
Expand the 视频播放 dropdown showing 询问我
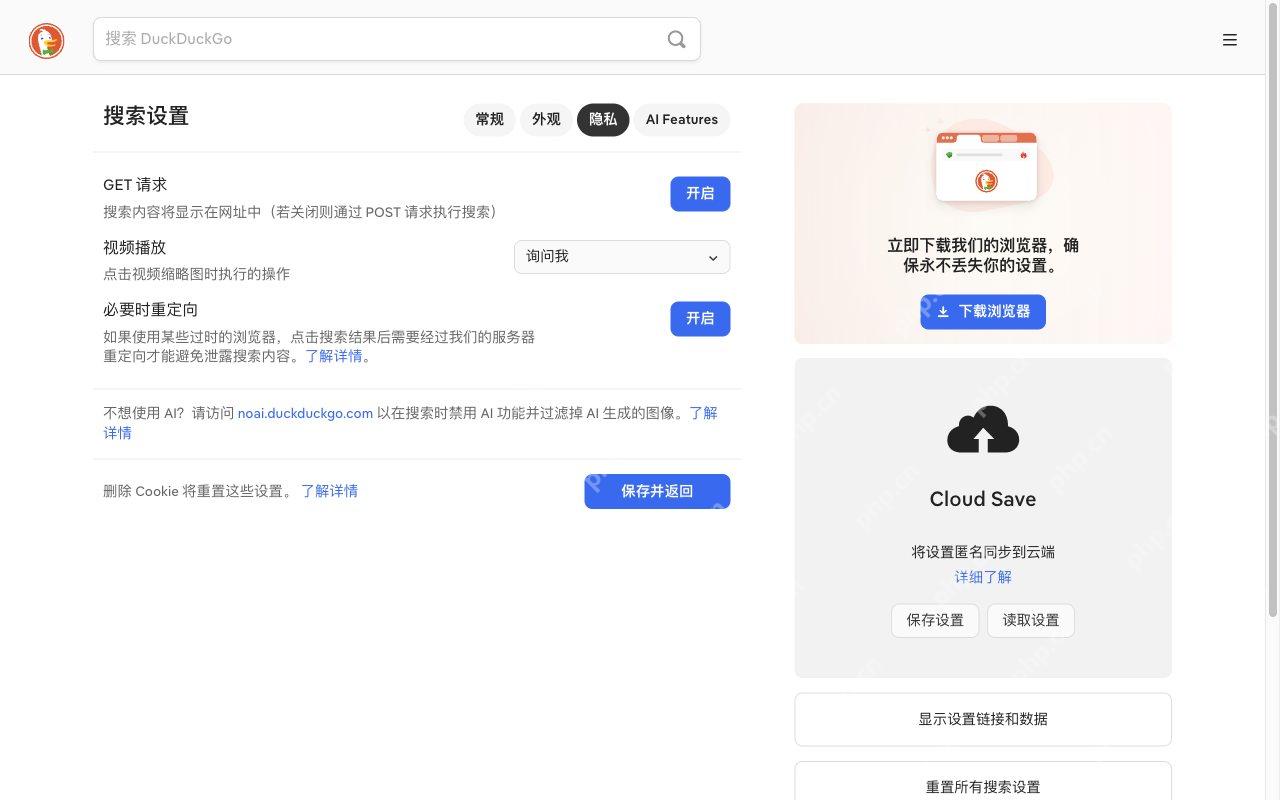pyautogui.click(x=622, y=257)
